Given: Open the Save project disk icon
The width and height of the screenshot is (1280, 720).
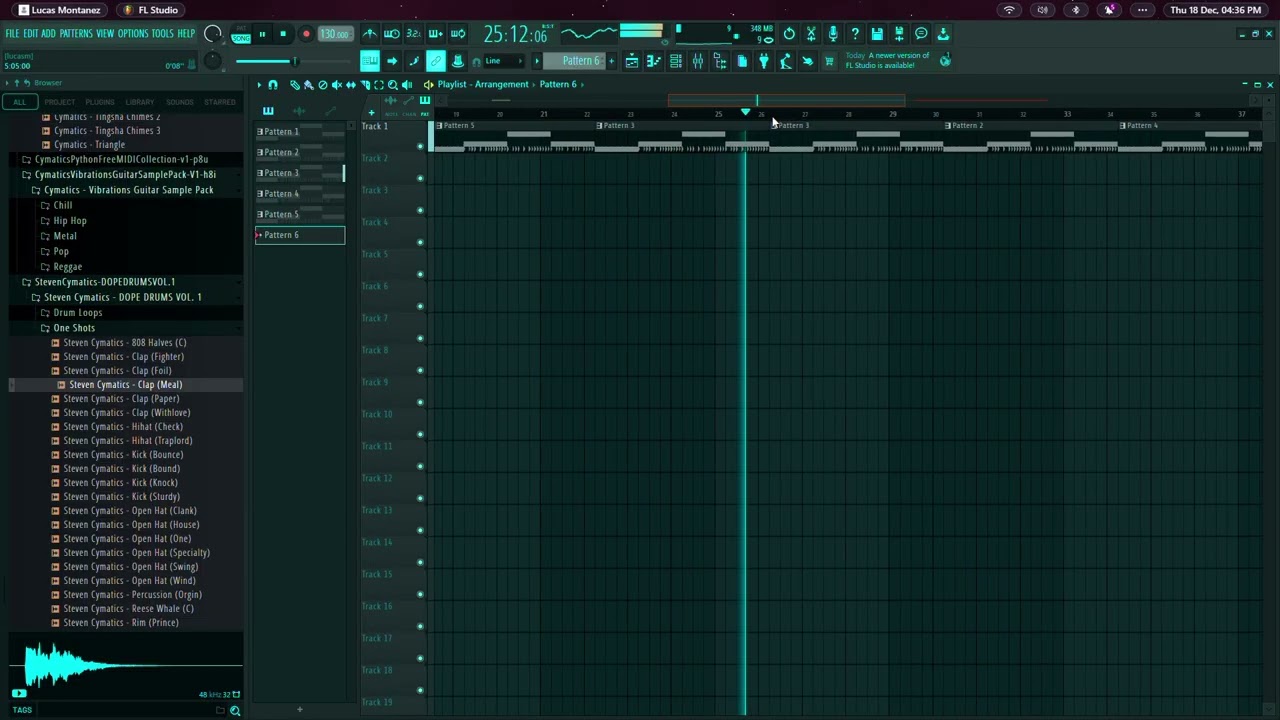Looking at the screenshot, I should (x=877, y=34).
